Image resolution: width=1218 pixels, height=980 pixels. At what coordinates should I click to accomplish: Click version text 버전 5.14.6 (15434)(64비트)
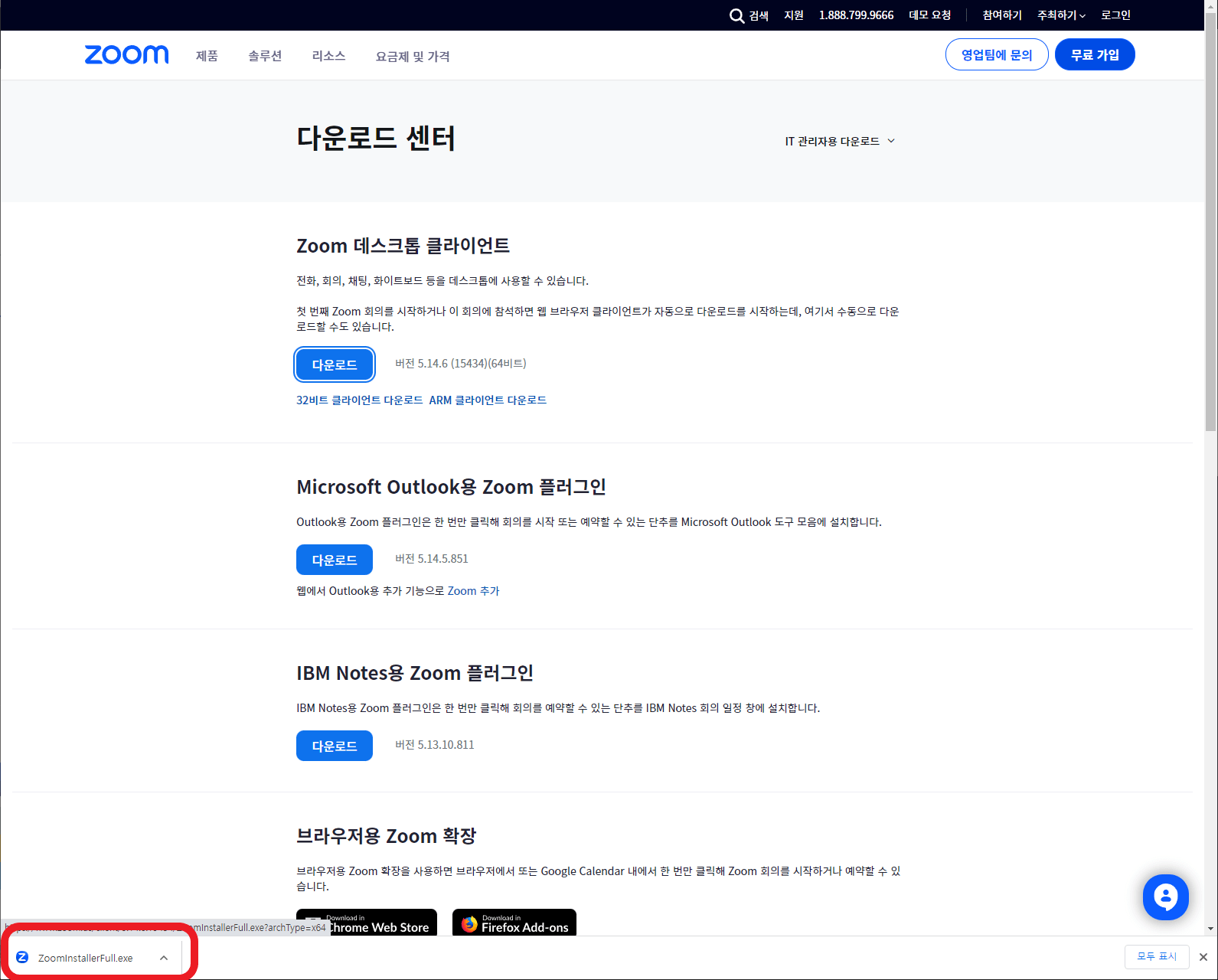[x=461, y=364]
